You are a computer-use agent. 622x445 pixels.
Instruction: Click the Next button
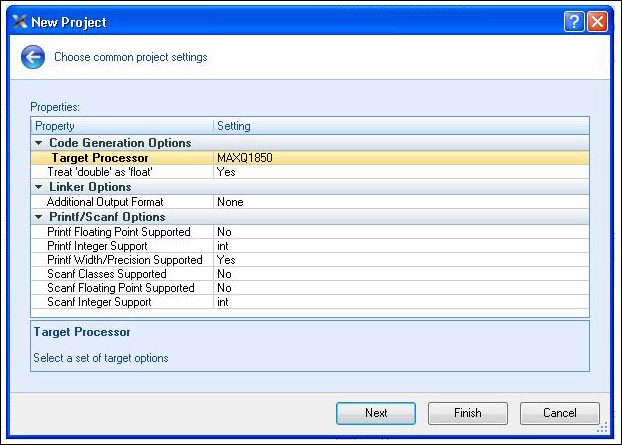(376, 413)
